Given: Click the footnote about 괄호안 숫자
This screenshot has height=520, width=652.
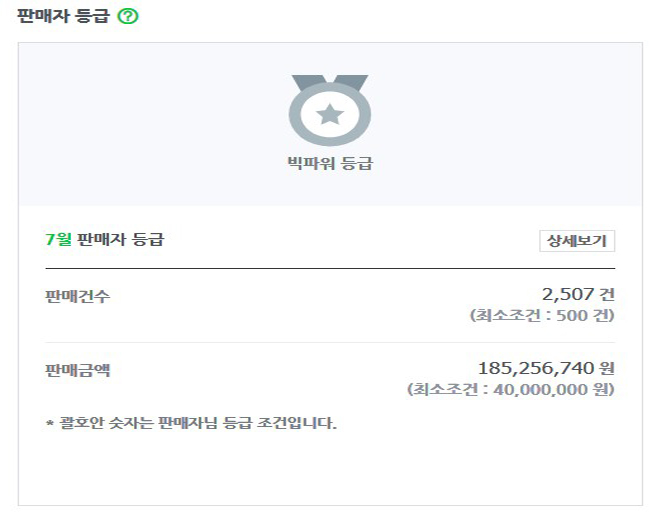Looking at the screenshot, I should click(191, 423).
